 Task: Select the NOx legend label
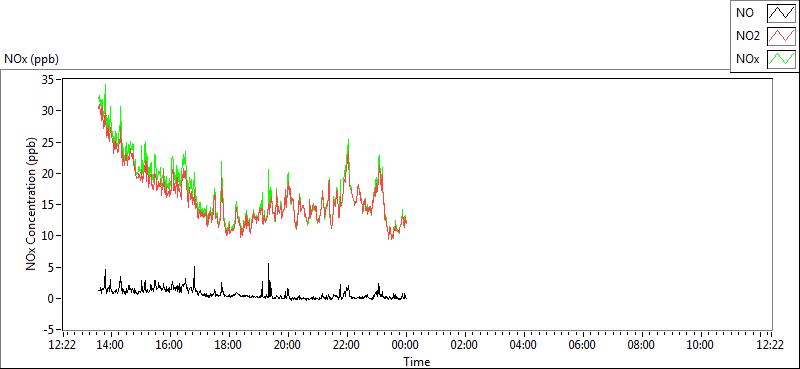coord(747,59)
